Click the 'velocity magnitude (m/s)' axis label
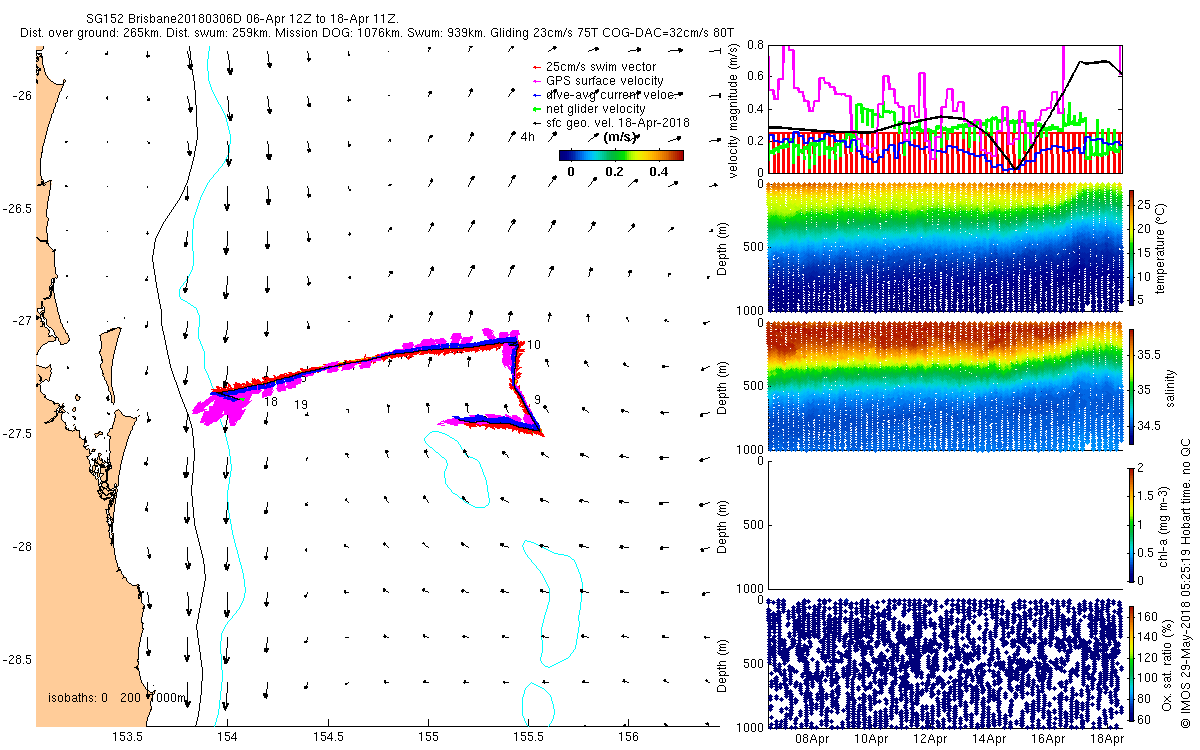This screenshot has width=1200, height=750. click(733, 109)
